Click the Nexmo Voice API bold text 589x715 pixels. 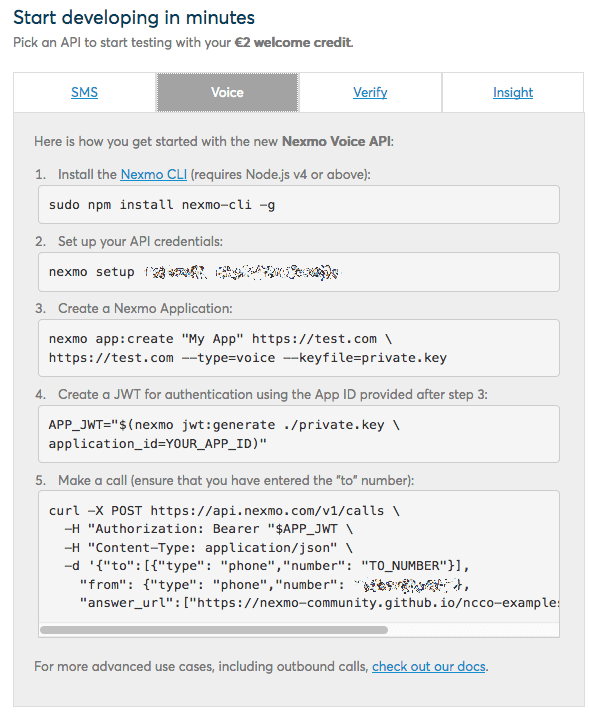336,141
